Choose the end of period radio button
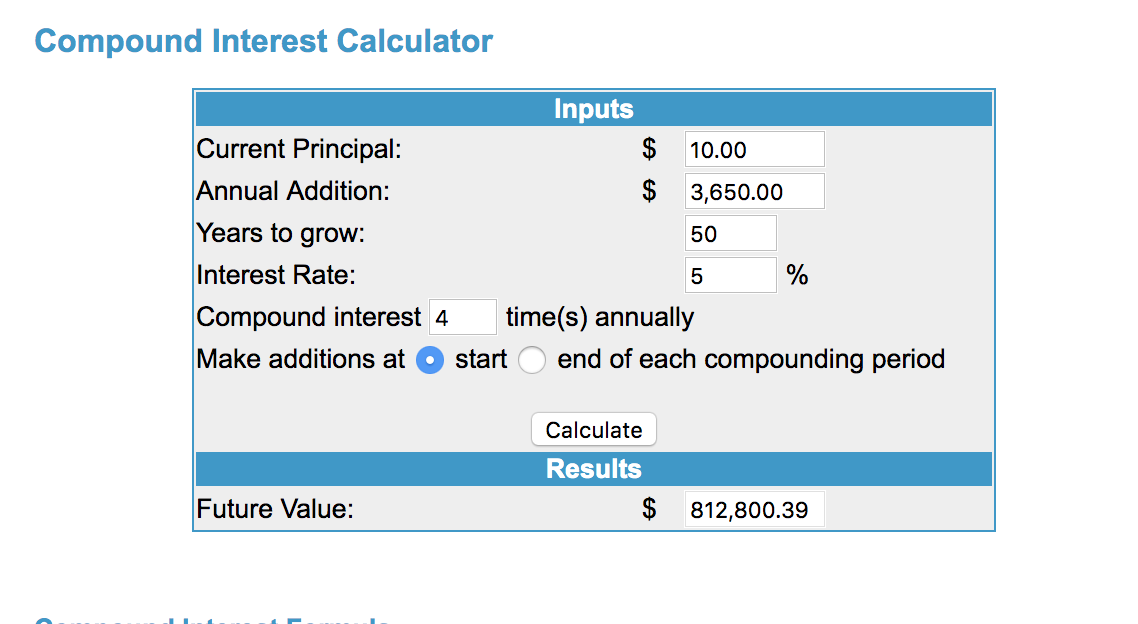Image resolution: width=1138 pixels, height=624 pixels. [x=531, y=360]
